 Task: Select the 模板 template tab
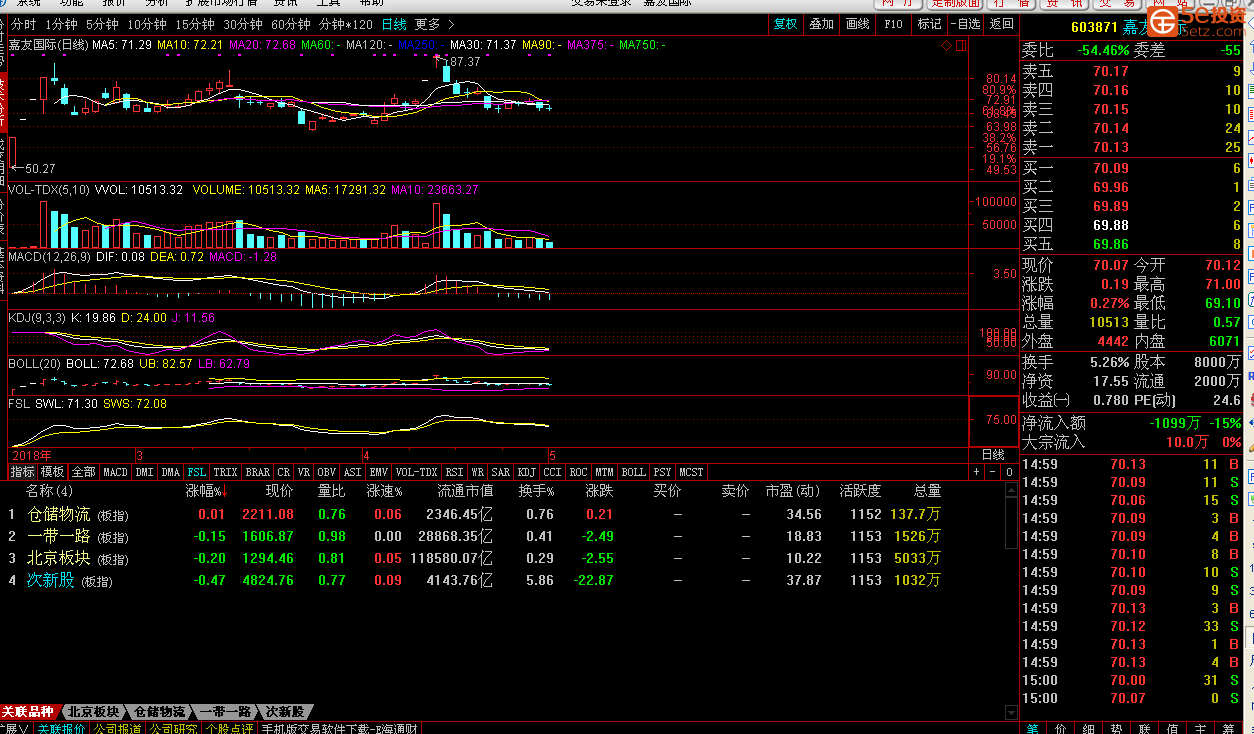tap(52, 472)
